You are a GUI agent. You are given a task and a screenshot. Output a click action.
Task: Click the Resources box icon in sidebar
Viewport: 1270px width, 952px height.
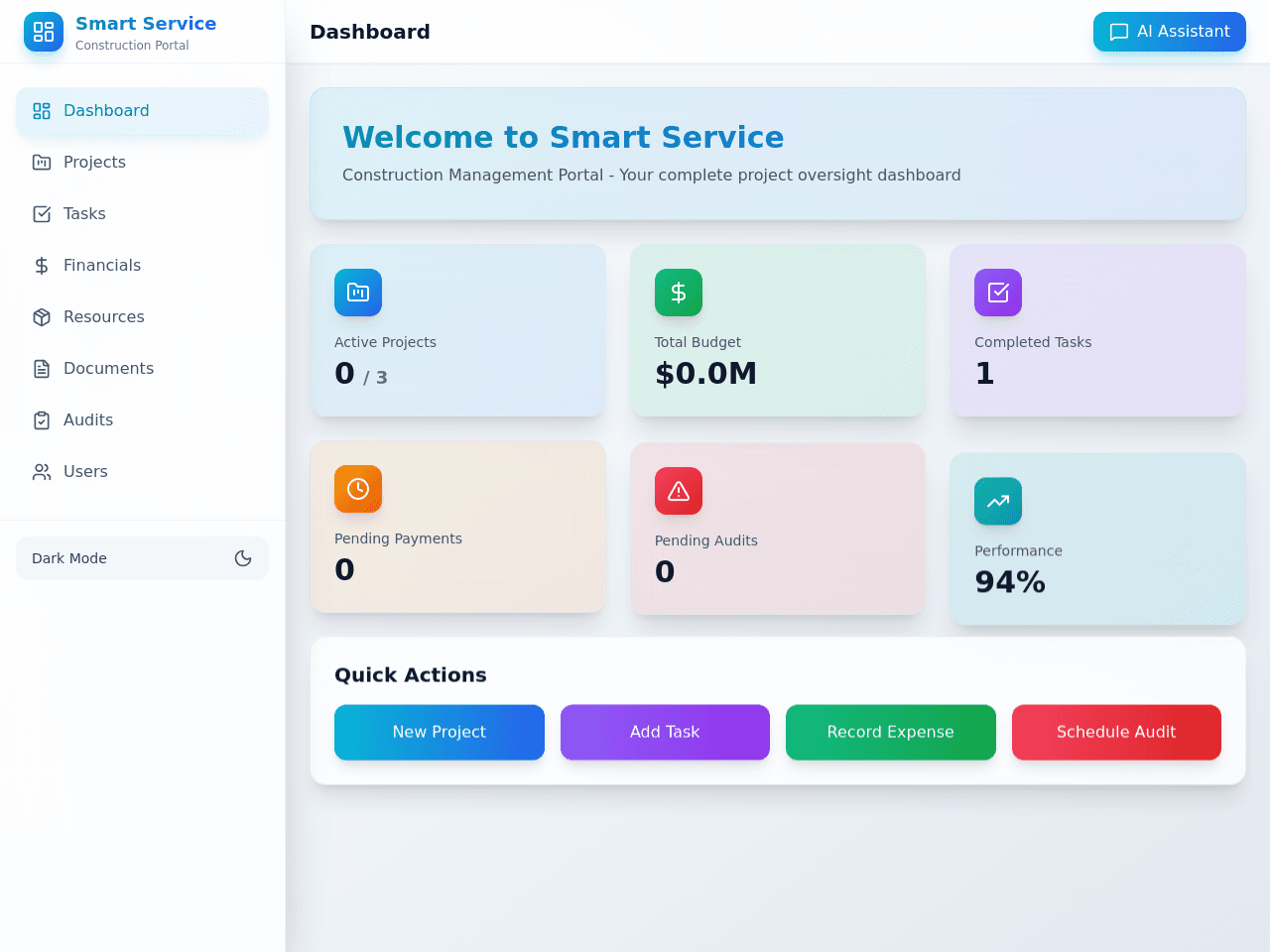[x=42, y=317]
